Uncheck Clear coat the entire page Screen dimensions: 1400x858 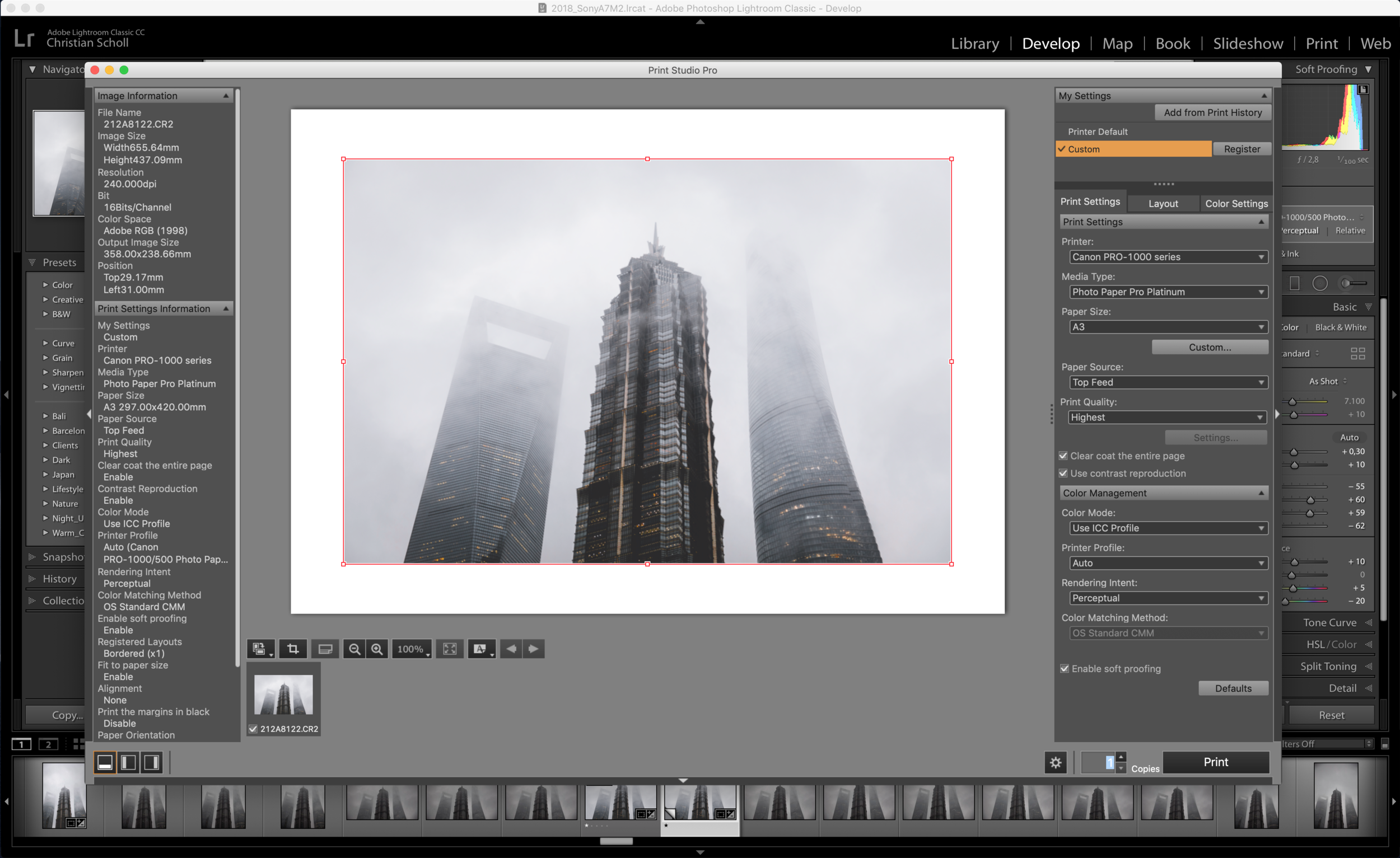[x=1063, y=456]
